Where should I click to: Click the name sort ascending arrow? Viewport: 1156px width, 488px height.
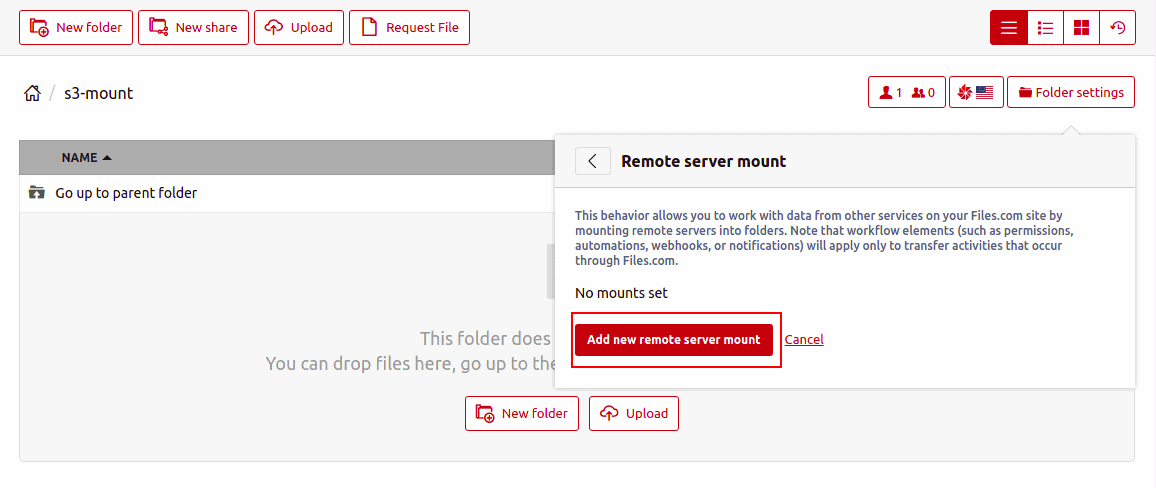pos(107,158)
